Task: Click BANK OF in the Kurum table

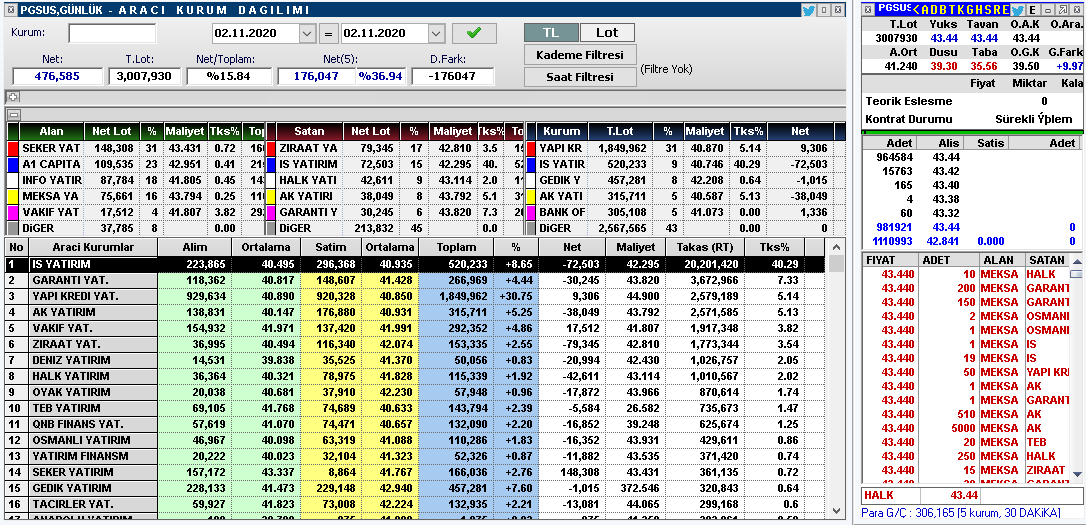Action: click(x=562, y=212)
